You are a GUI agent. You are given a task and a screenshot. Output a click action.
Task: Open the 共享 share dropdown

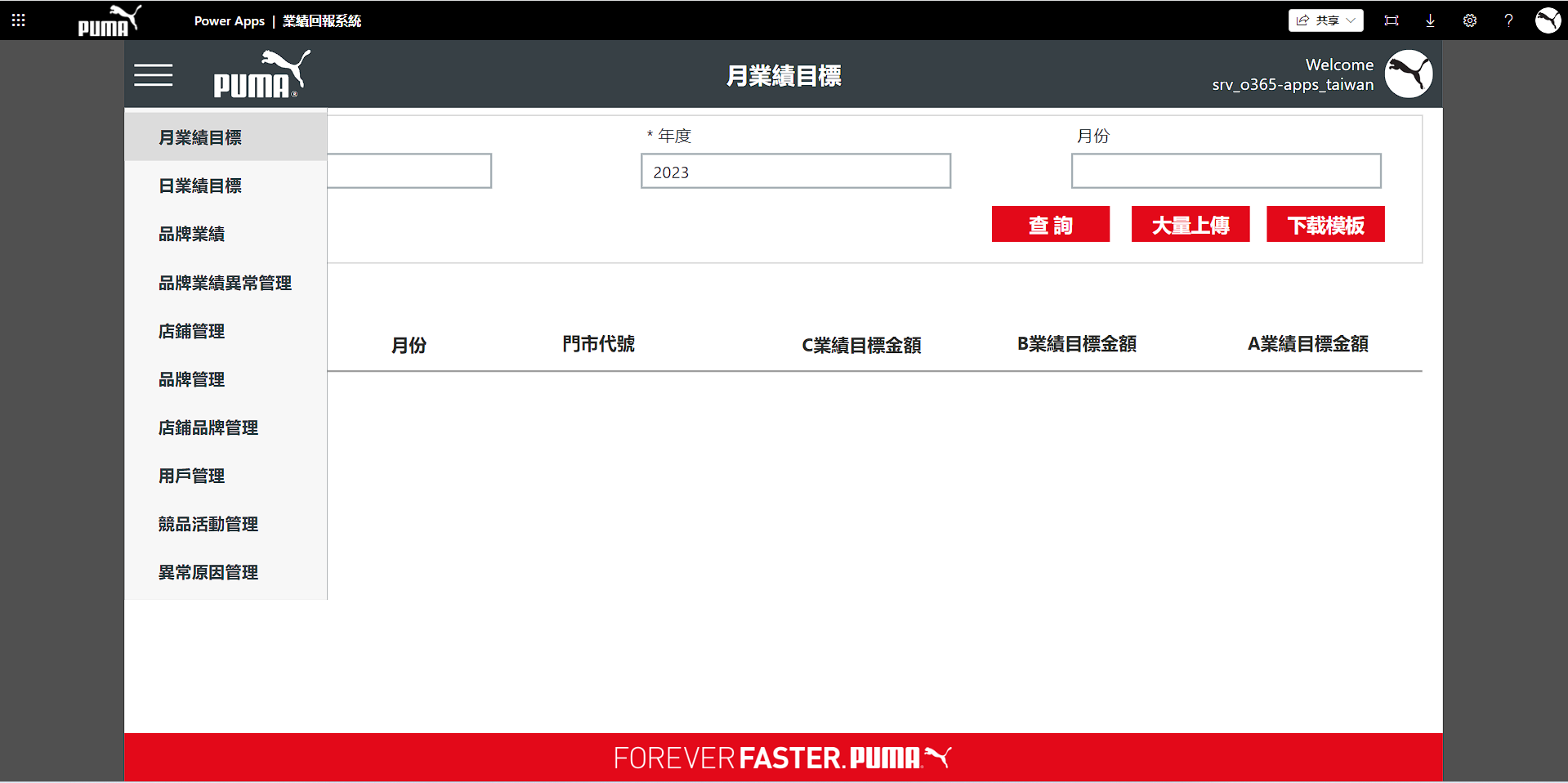tap(1325, 20)
